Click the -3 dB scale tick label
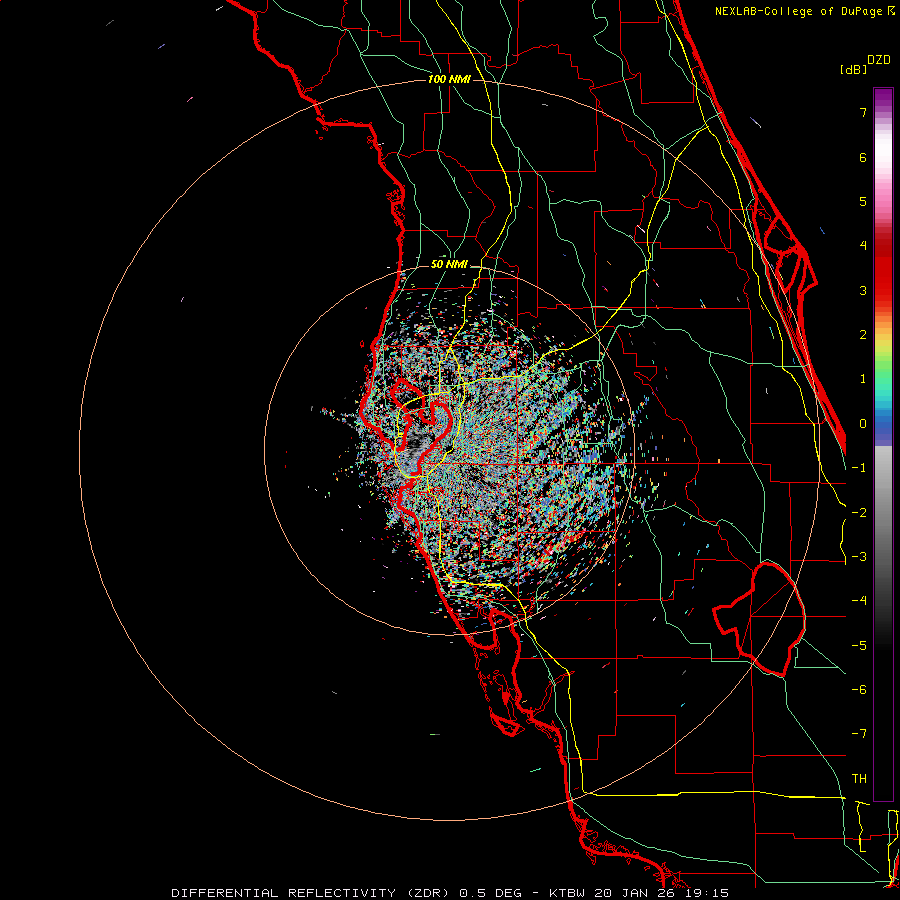The width and height of the screenshot is (900, 900). [x=859, y=557]
